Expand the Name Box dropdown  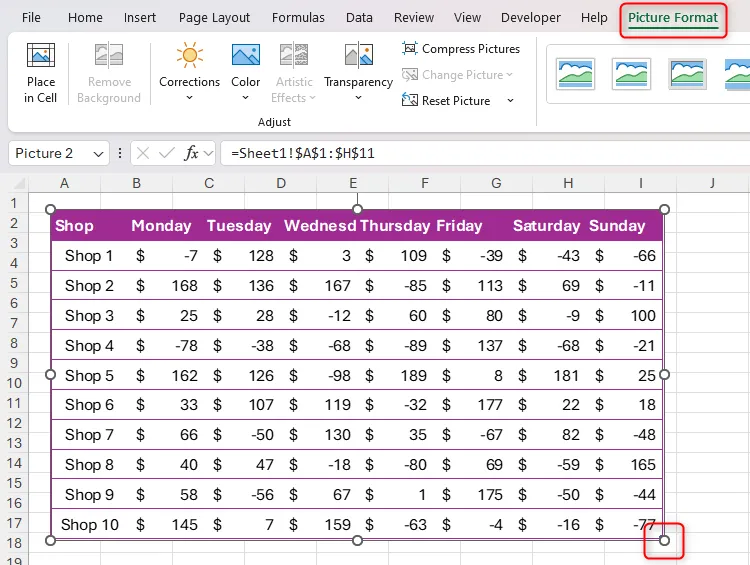click(x=98, y=154)
